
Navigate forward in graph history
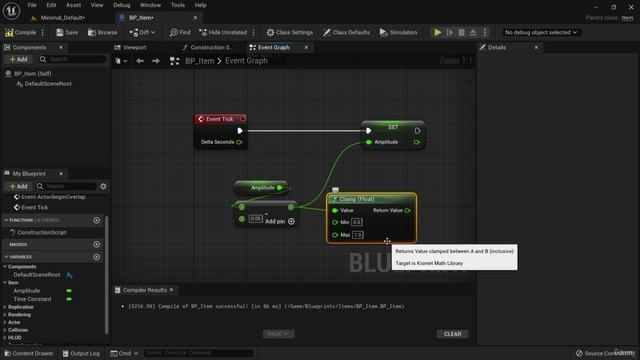156,61
